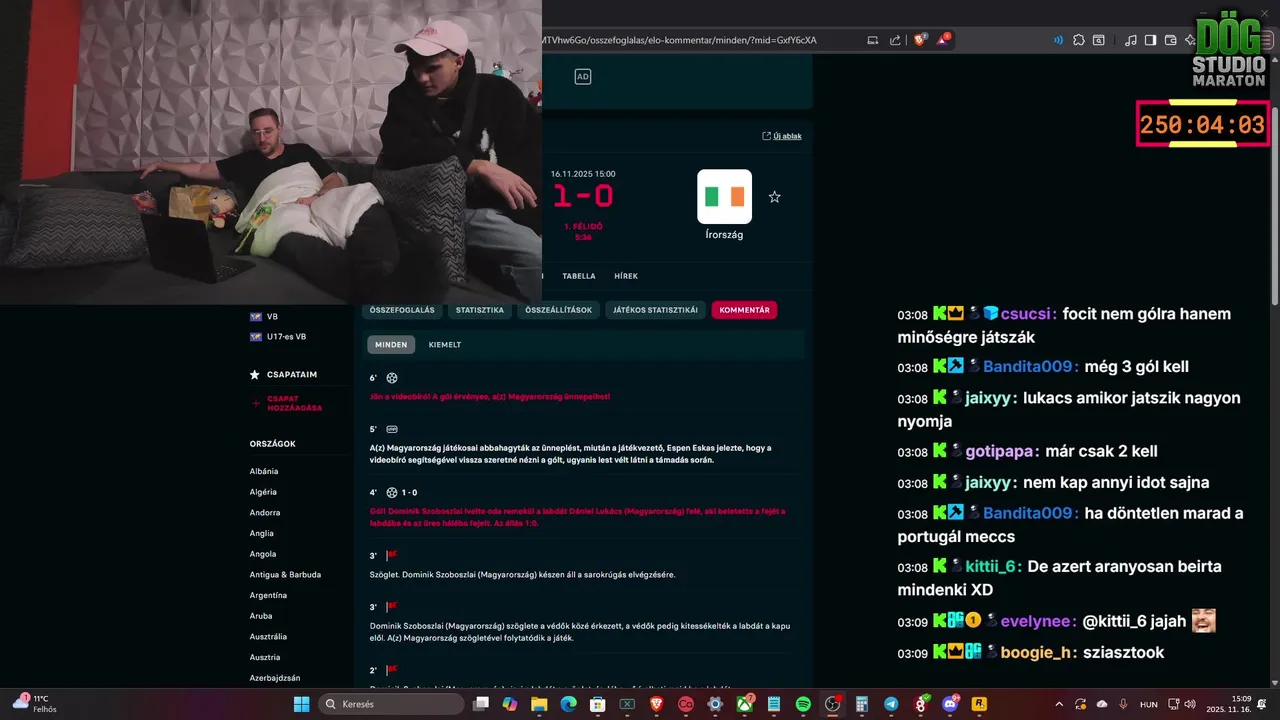Click the AD badge icon
This screenshot has width=1280, height=720.
click(x=583, y=76)
